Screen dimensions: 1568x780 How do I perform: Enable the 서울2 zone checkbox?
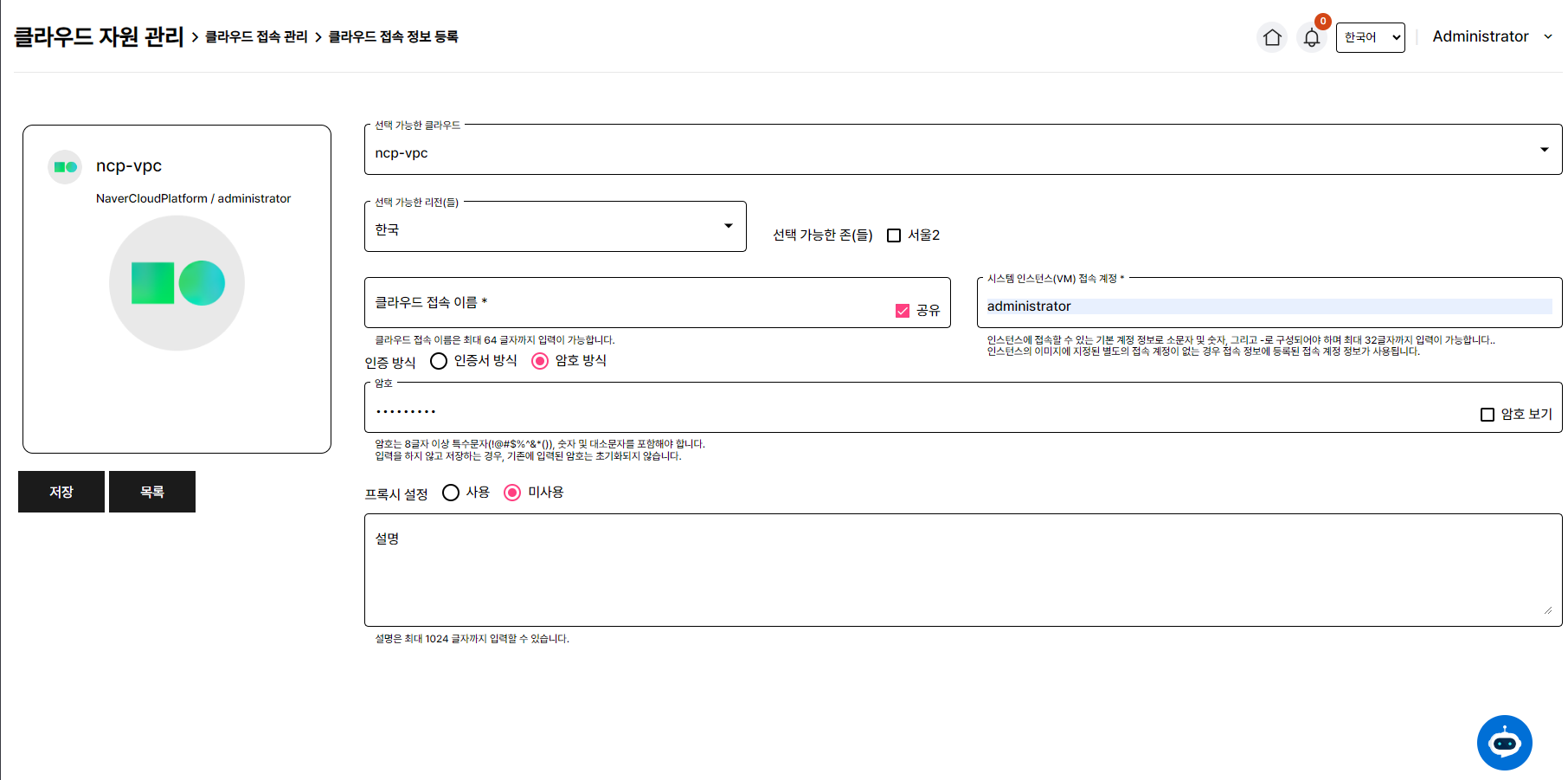tap(894, 235)
